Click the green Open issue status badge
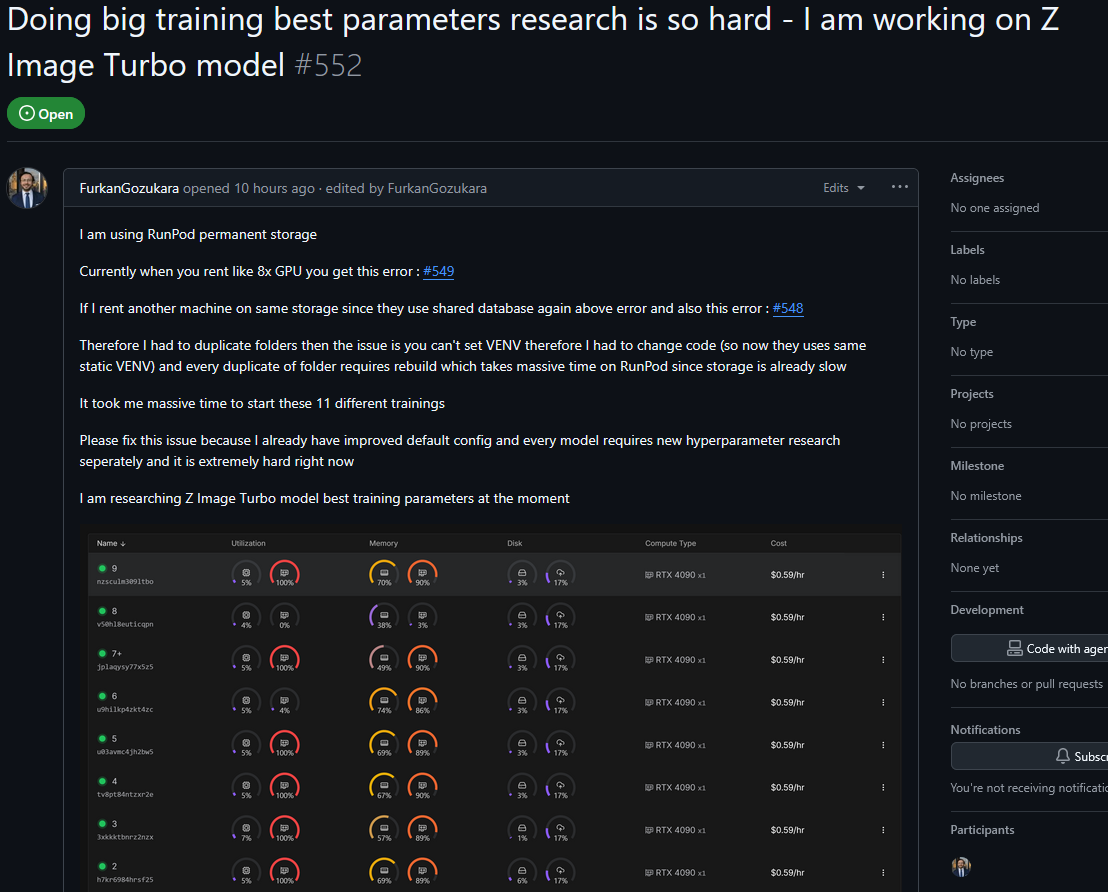This screenshot has width=1108, height=892. pos(46,113)
